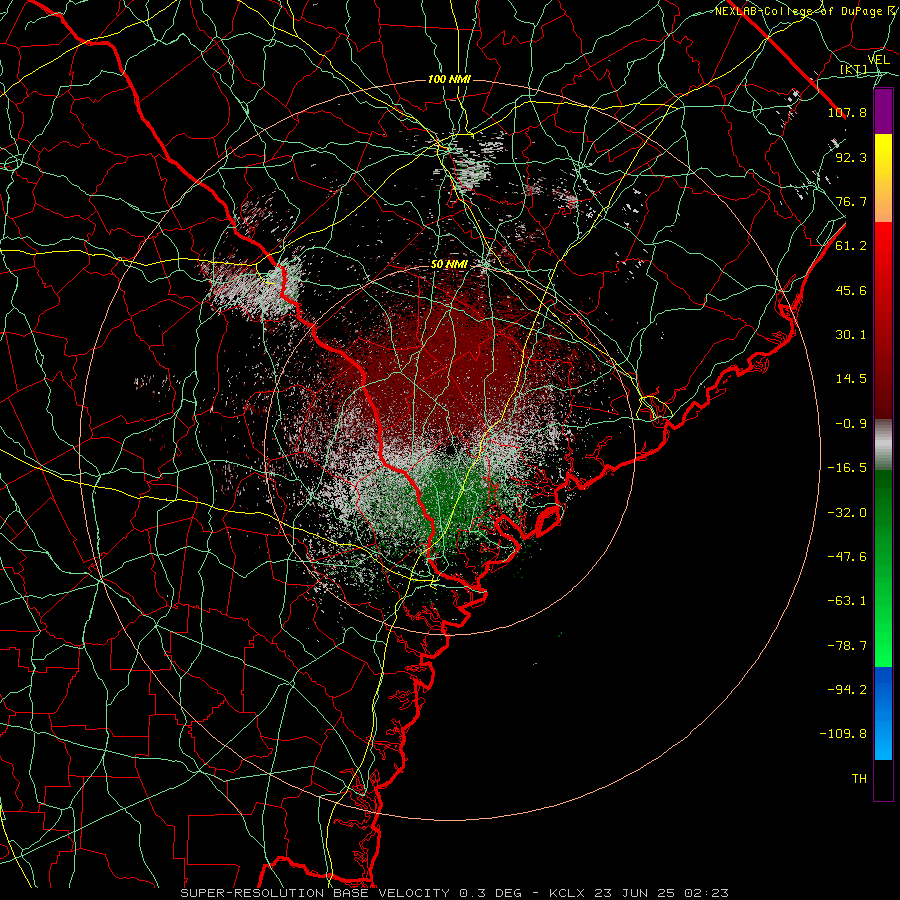The height and width of the screenshot is (900, 900).
Task: Pick the gray near-zero color bar segment
Action: point(883,445)
